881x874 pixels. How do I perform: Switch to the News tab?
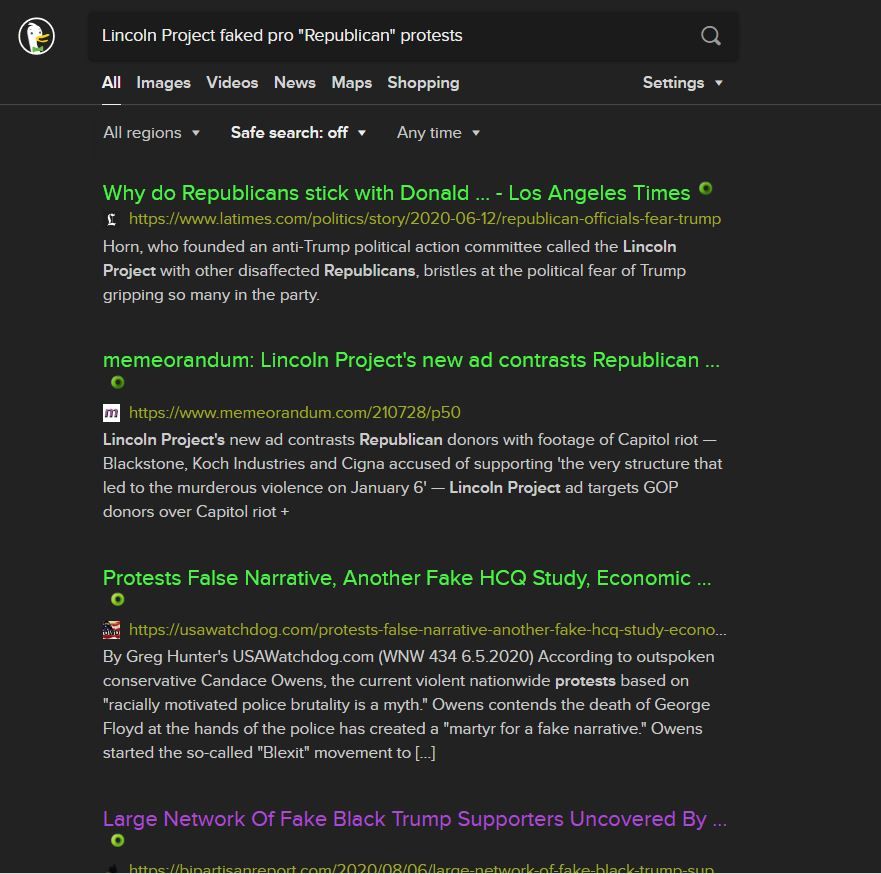294,83
